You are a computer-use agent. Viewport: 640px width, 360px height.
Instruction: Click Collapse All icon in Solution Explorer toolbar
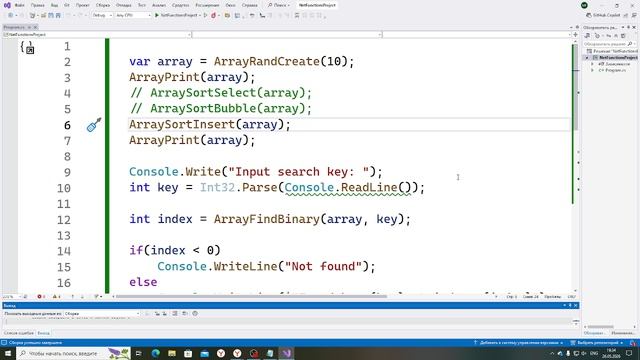pos(616,36)
